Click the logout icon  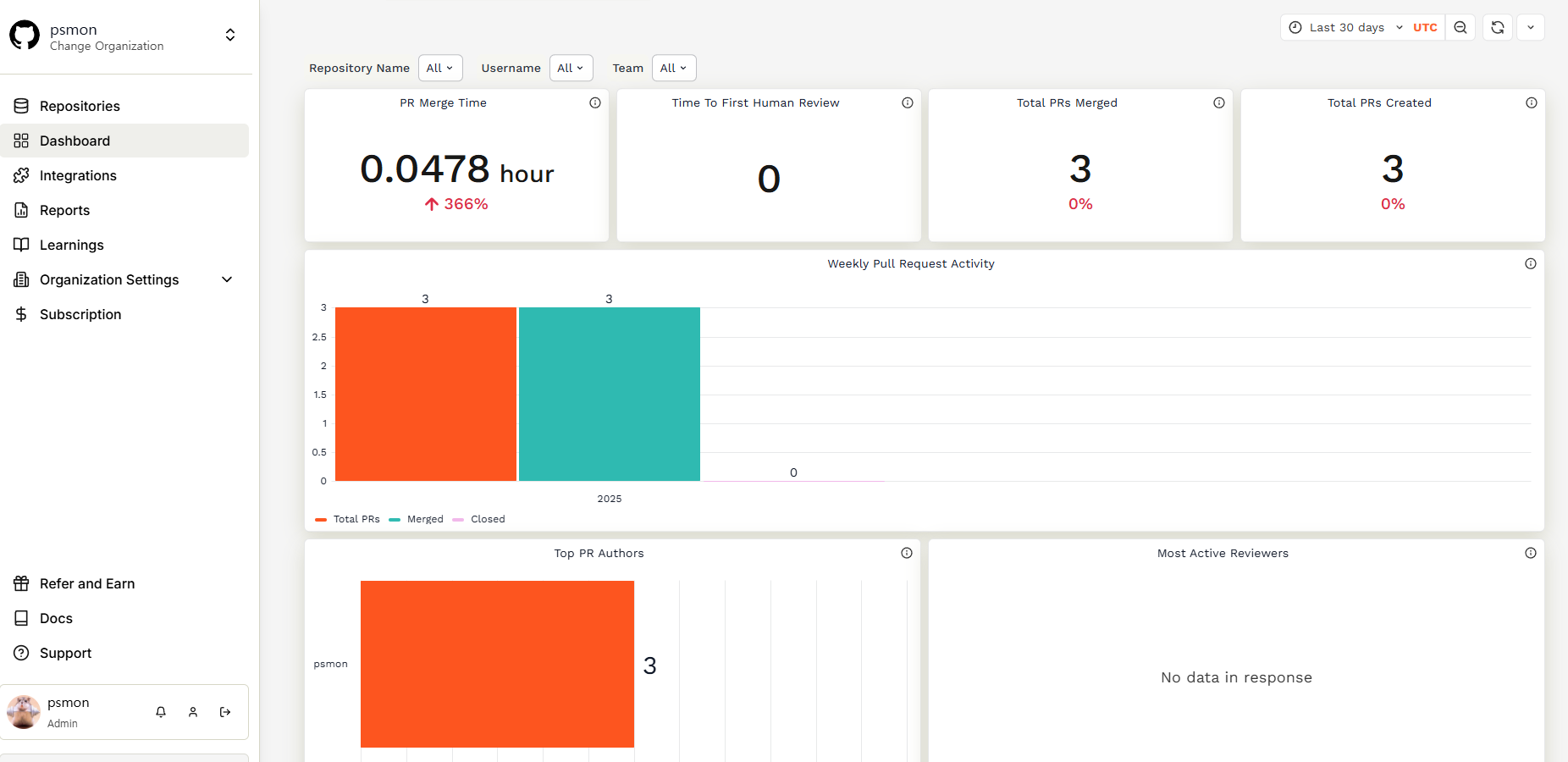point(225,712)
